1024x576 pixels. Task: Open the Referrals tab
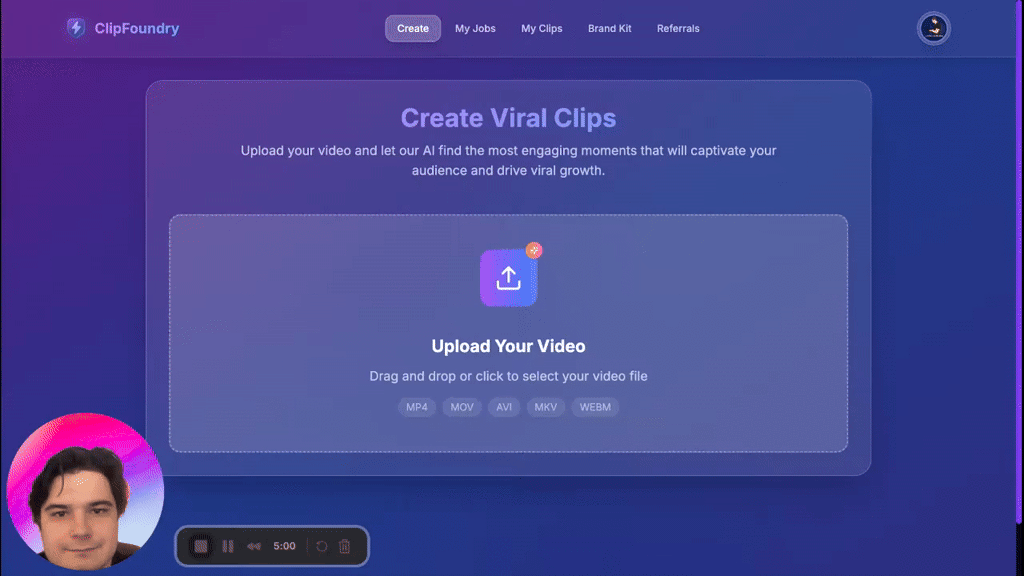pyautogui.click(x=678, y=29)
